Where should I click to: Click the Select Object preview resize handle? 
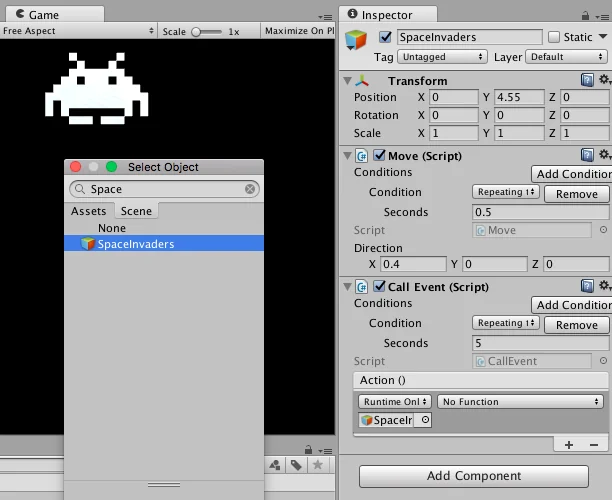[164, 485]
